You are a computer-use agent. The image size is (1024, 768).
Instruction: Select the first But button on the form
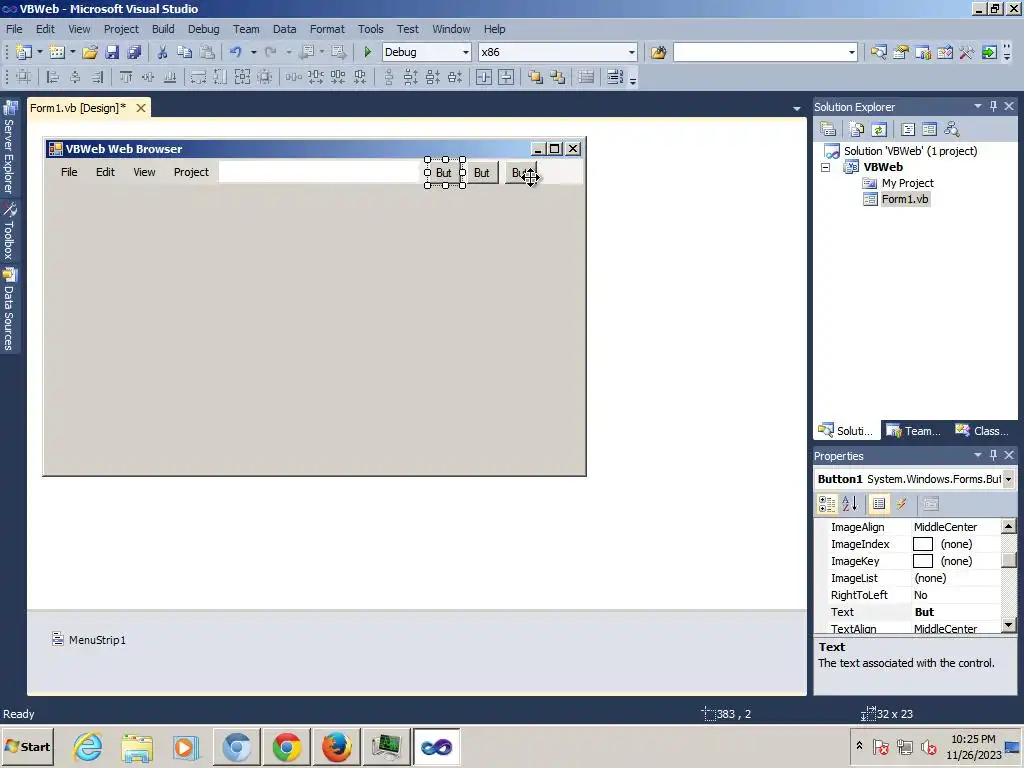(445, 173)
